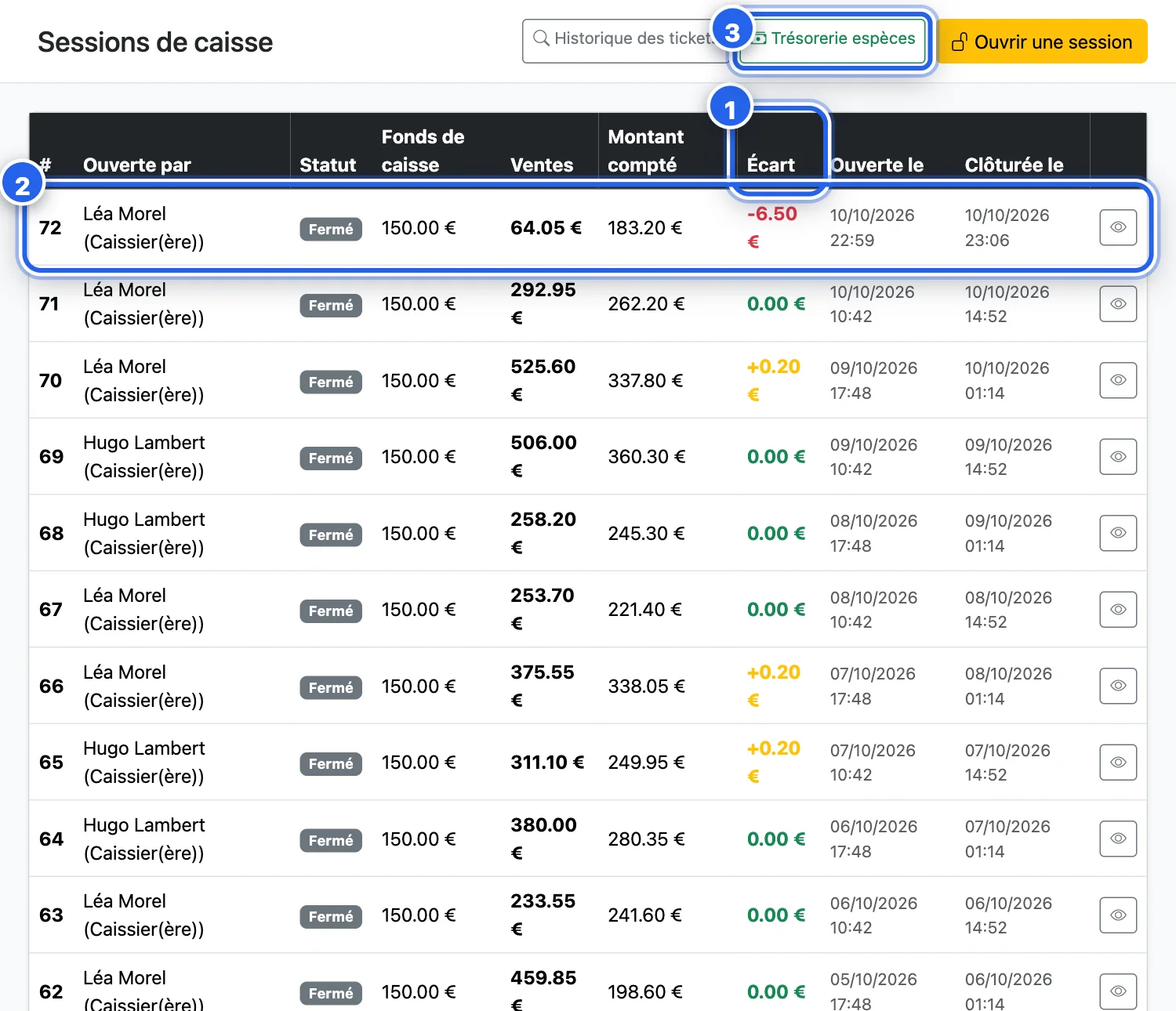1176x1011 pixels.
Task: Select the 258.20 € sales amount
Action: tap(543, 533)
